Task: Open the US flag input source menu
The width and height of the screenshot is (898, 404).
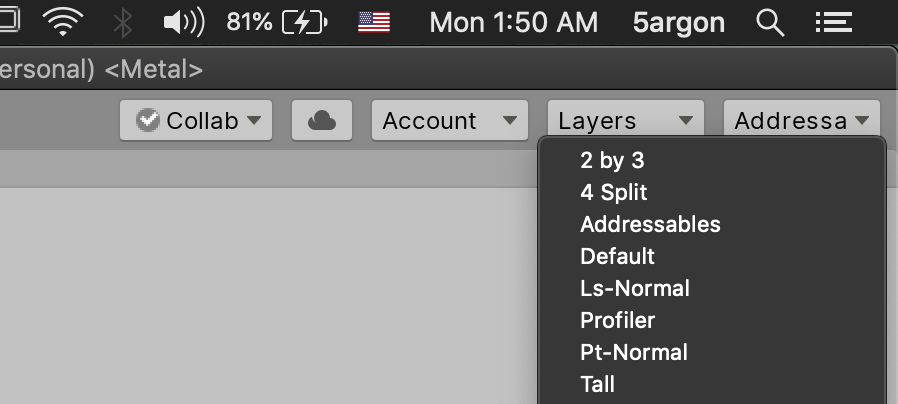Action: [x=374, y=21]
